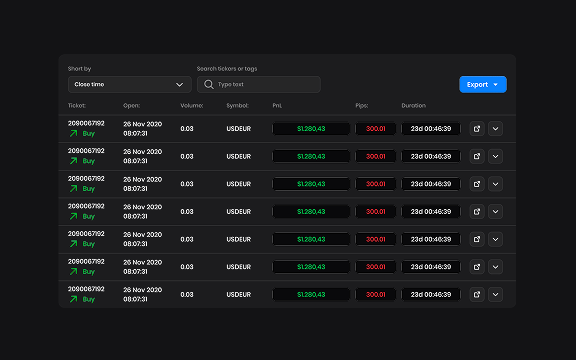Expand last trade row details chevron
Viewport: 576px width, 360px height.
[495, 295]
